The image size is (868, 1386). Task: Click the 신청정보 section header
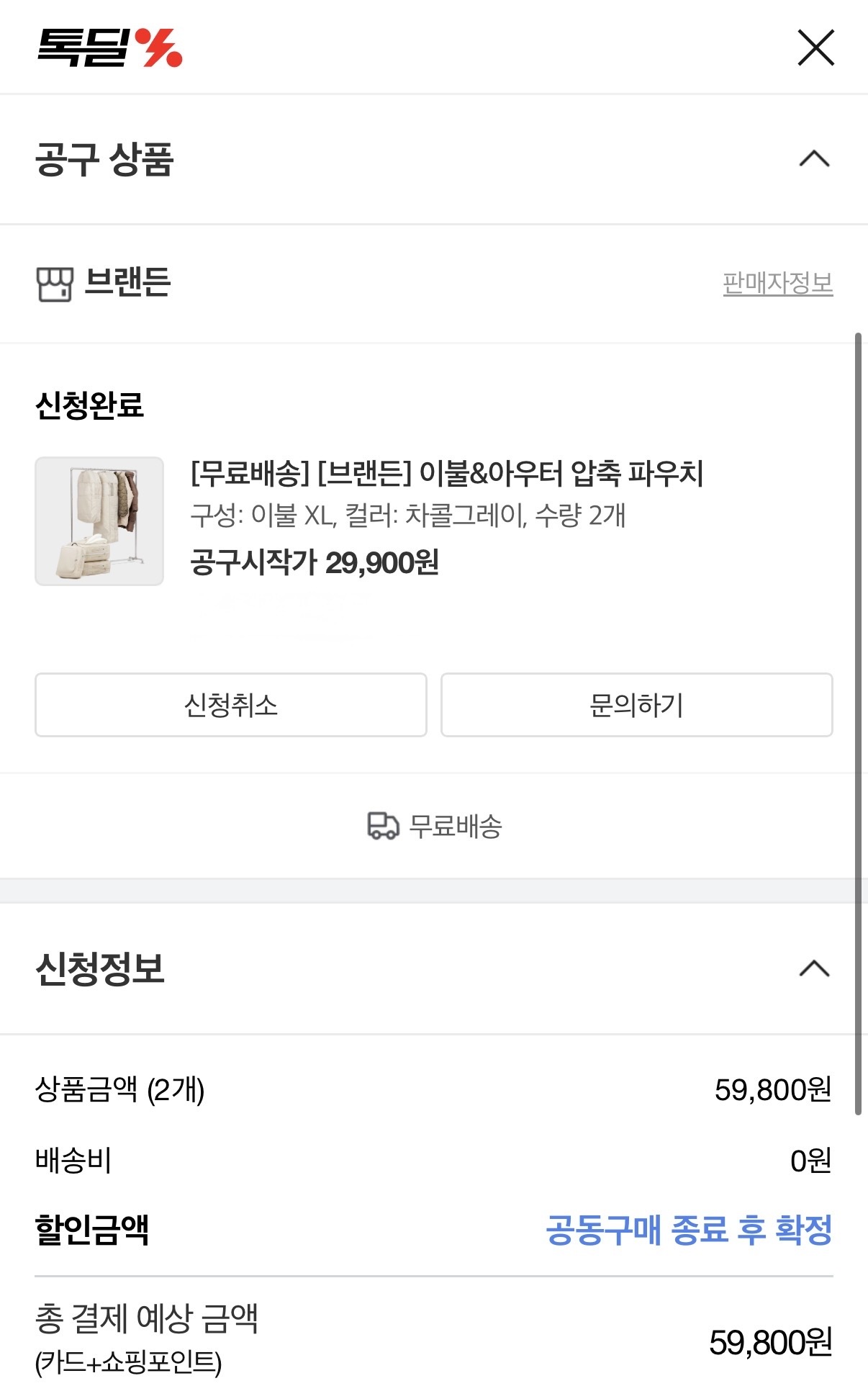100,968
